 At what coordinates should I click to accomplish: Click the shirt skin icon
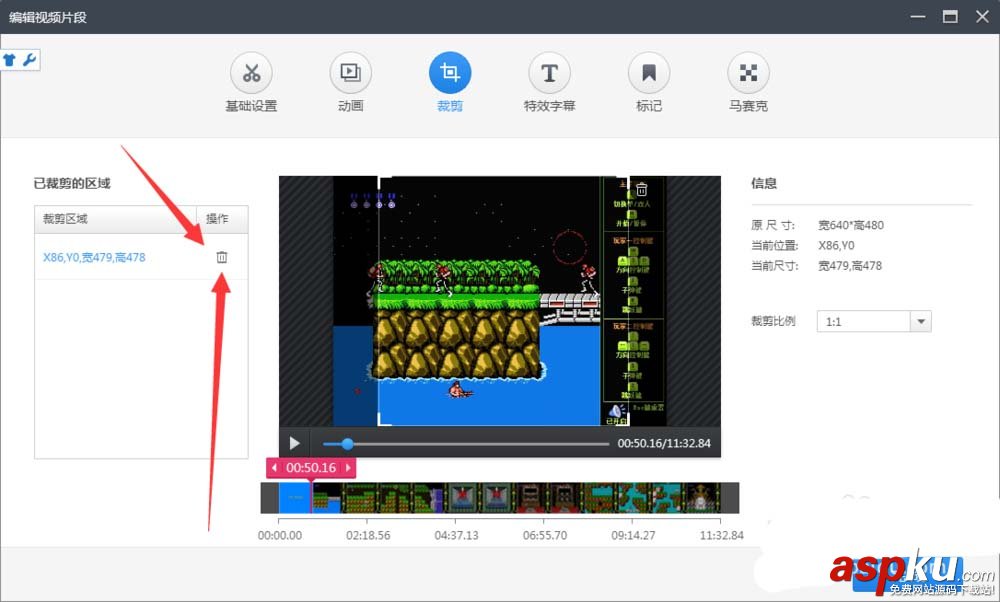coord(10,61)
